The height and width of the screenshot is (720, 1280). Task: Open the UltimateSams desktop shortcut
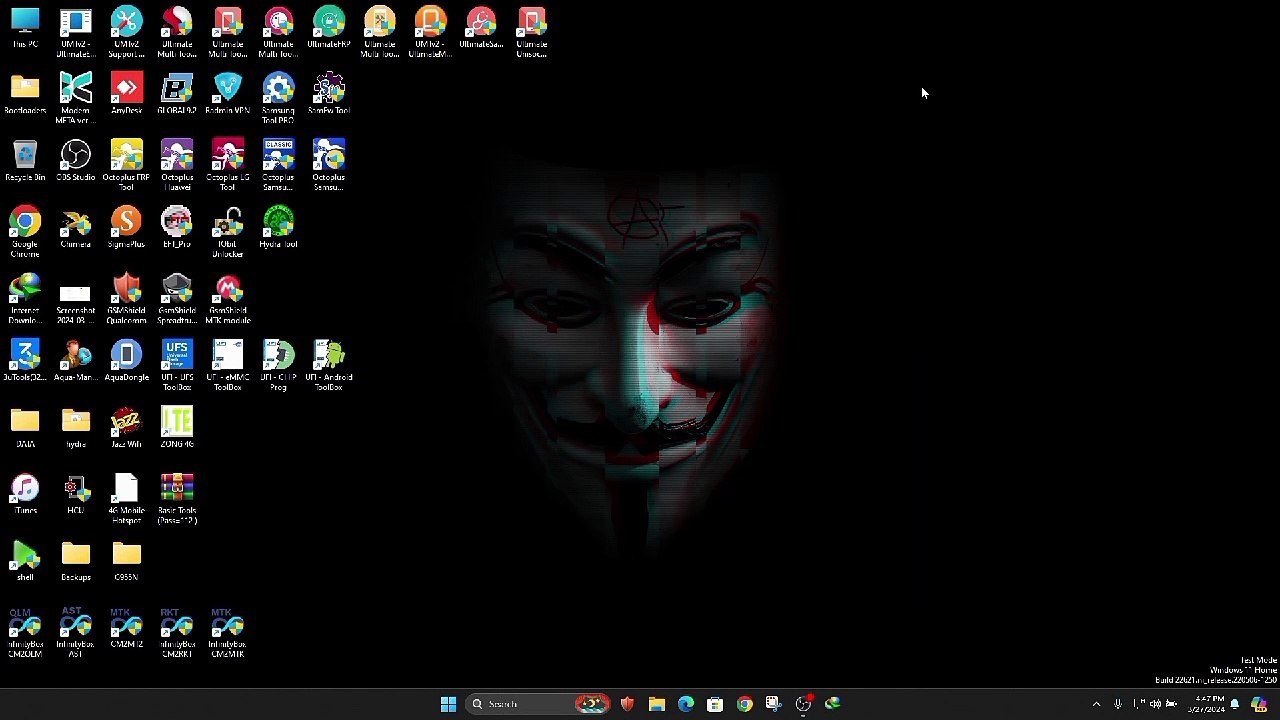click(x=481, y=28)
